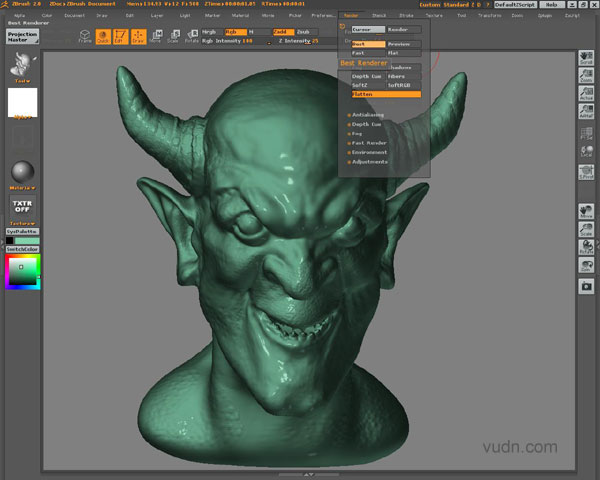Toggle the Zsub button
600x480 pixels.
tap(307, 32)
